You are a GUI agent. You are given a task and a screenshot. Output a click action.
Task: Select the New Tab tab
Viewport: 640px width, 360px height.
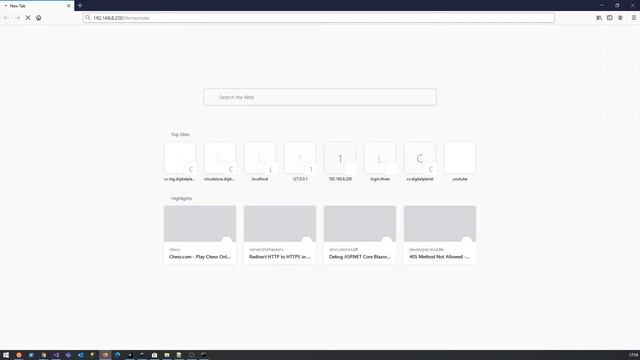37,6
